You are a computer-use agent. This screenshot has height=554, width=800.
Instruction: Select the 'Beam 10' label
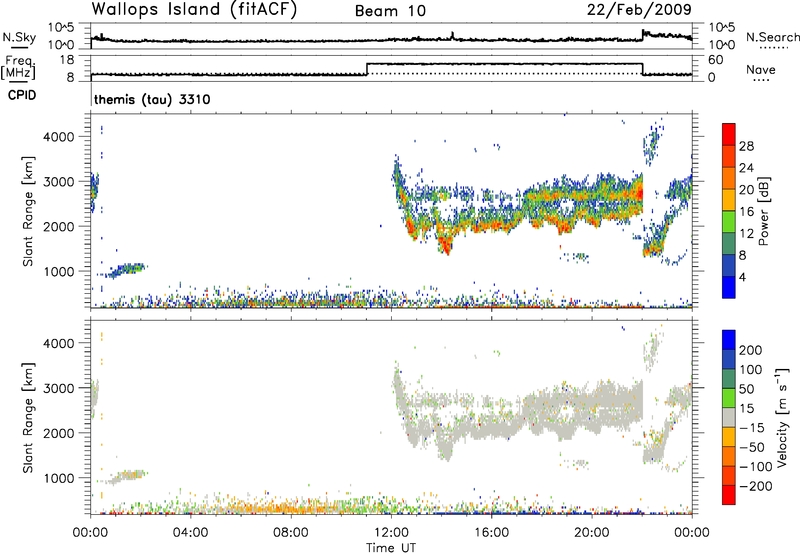click(390, 11)
